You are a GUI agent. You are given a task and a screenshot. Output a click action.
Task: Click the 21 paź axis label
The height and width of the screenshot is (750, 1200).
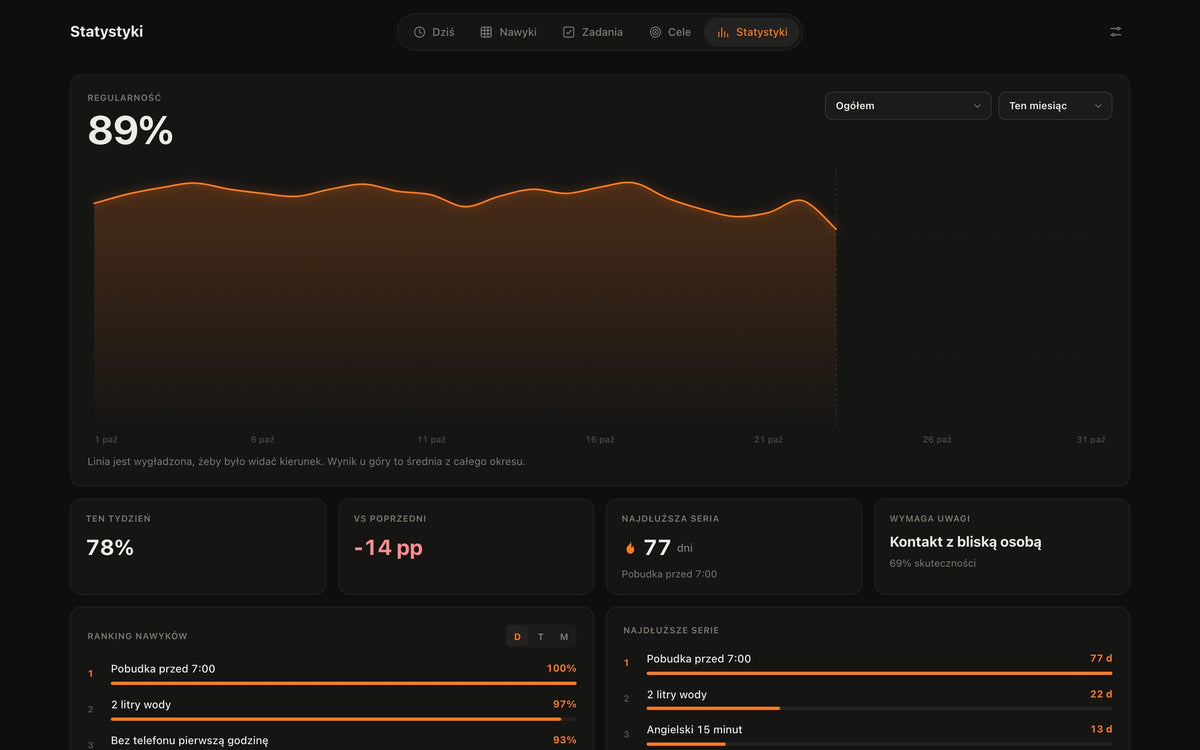(768, 440)
